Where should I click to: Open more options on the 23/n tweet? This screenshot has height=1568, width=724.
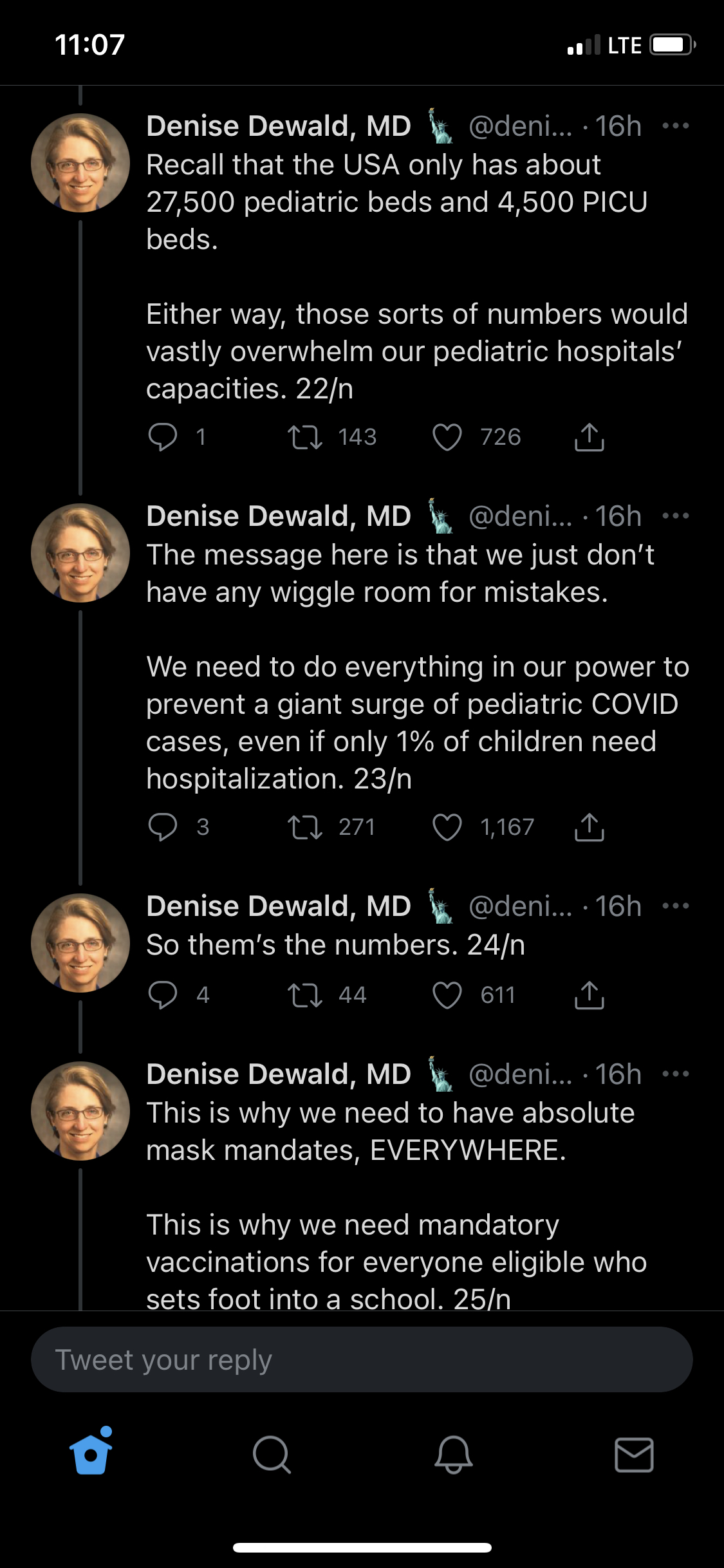point(676,516)
